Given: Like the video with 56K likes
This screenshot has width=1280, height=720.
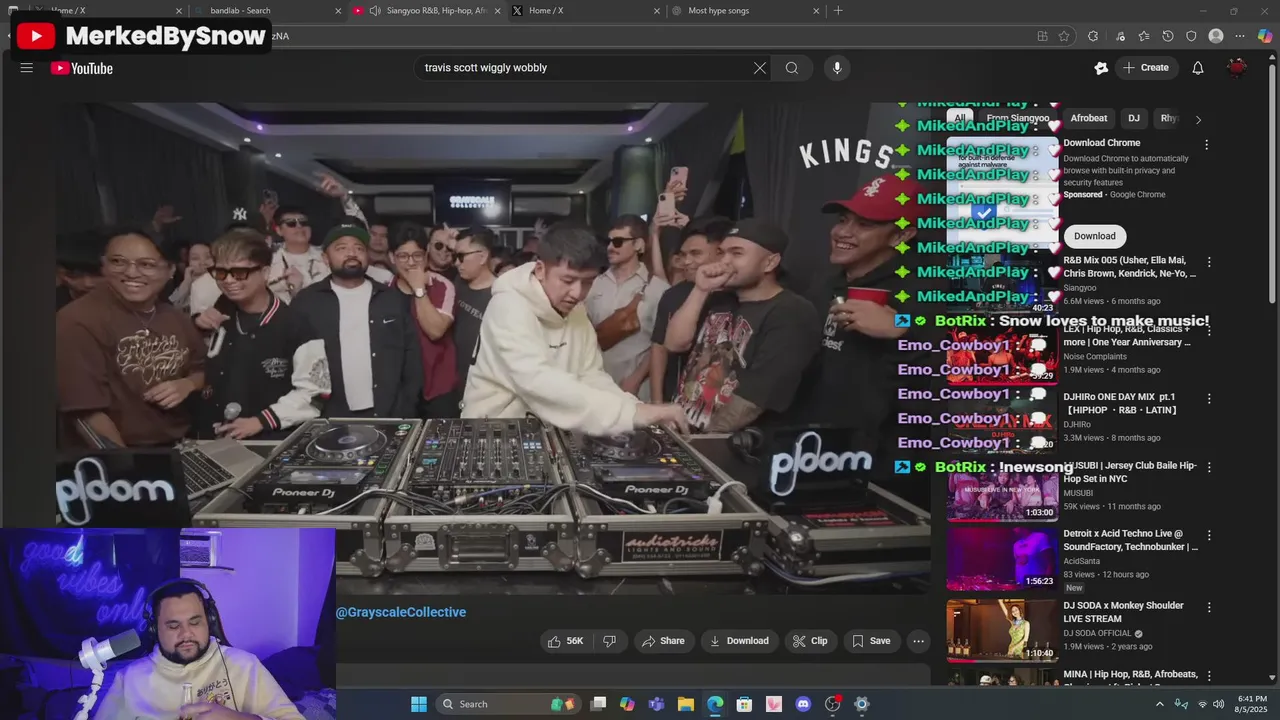Looking at the screenshot, I should click(x=565, y=641).
